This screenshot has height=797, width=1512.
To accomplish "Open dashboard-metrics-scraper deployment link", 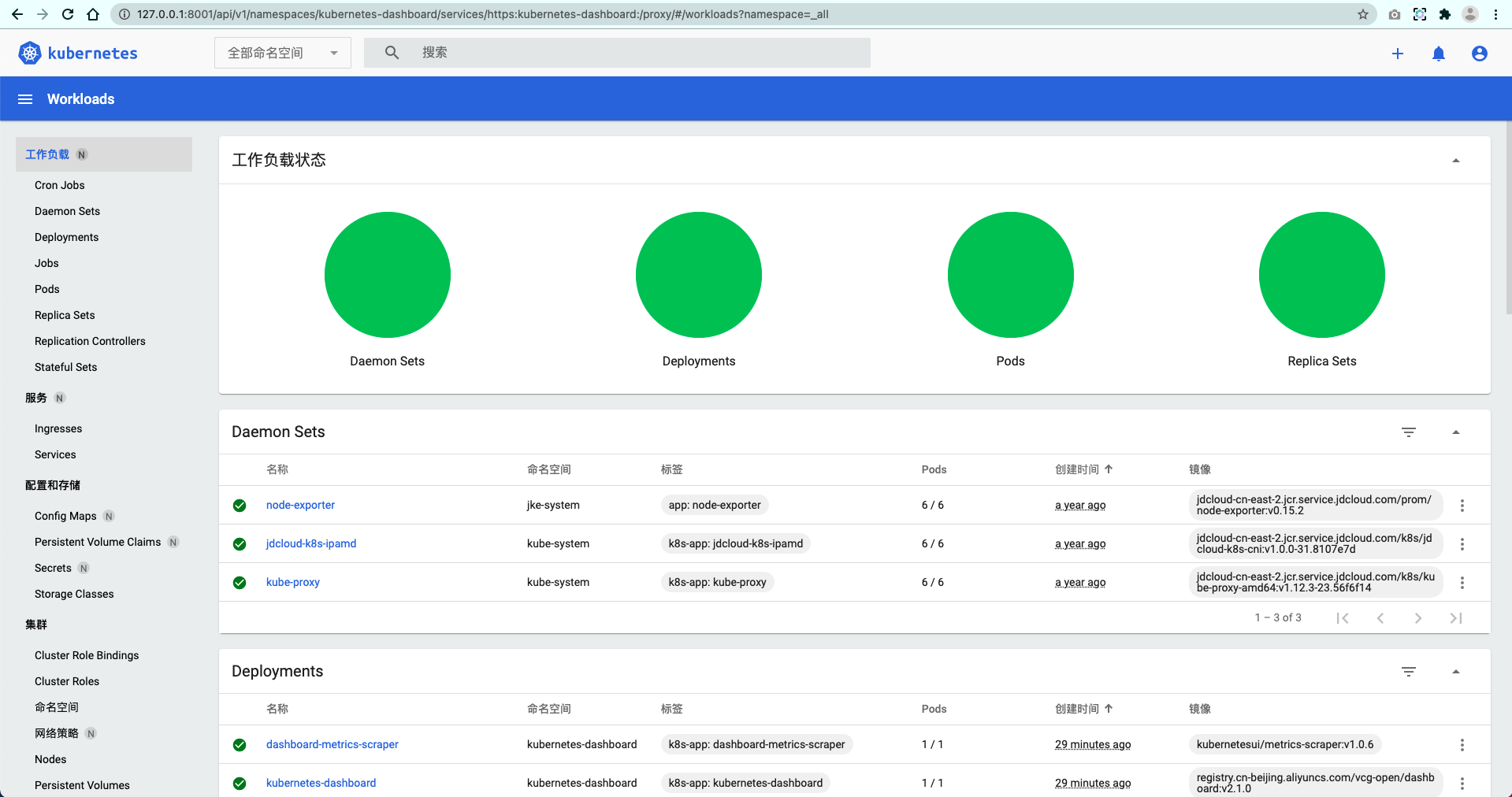I will [x=332, y=745].
